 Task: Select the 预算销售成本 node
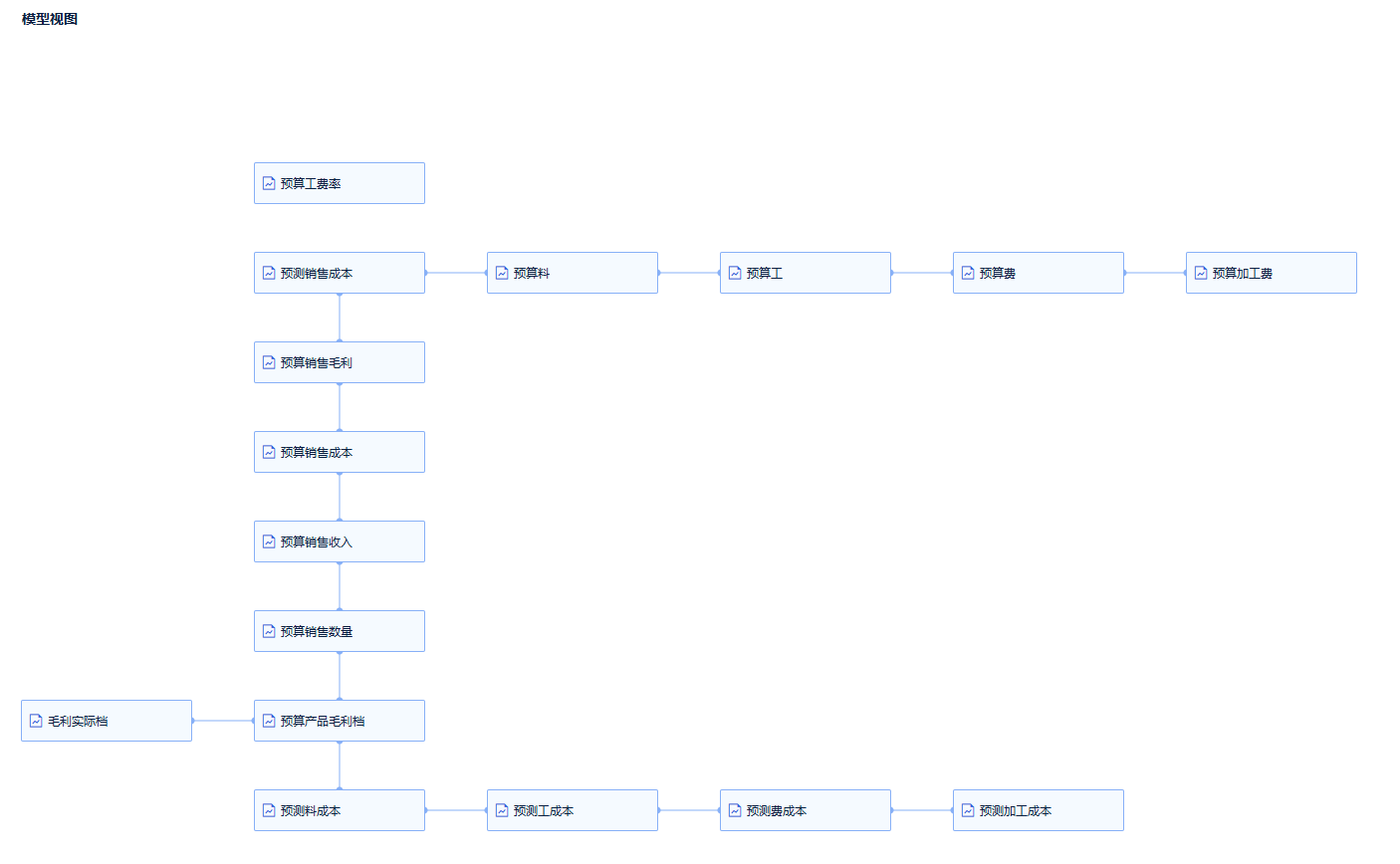tap(339, 452)
